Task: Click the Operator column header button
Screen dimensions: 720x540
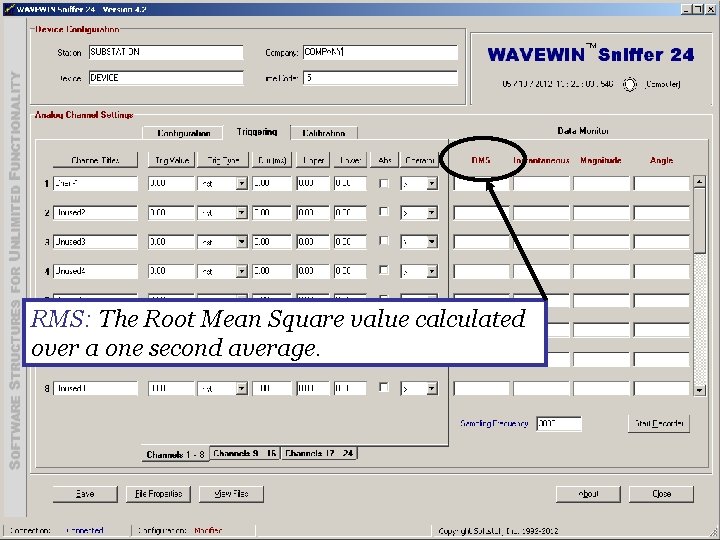Action: tap(420, 160)
